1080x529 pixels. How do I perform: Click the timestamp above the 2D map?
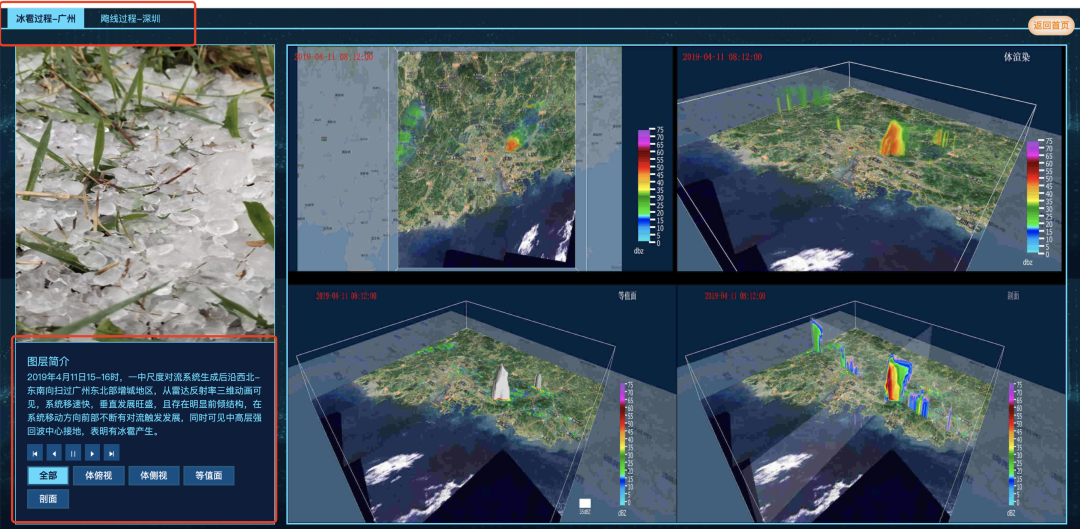[x=334, y=57]
